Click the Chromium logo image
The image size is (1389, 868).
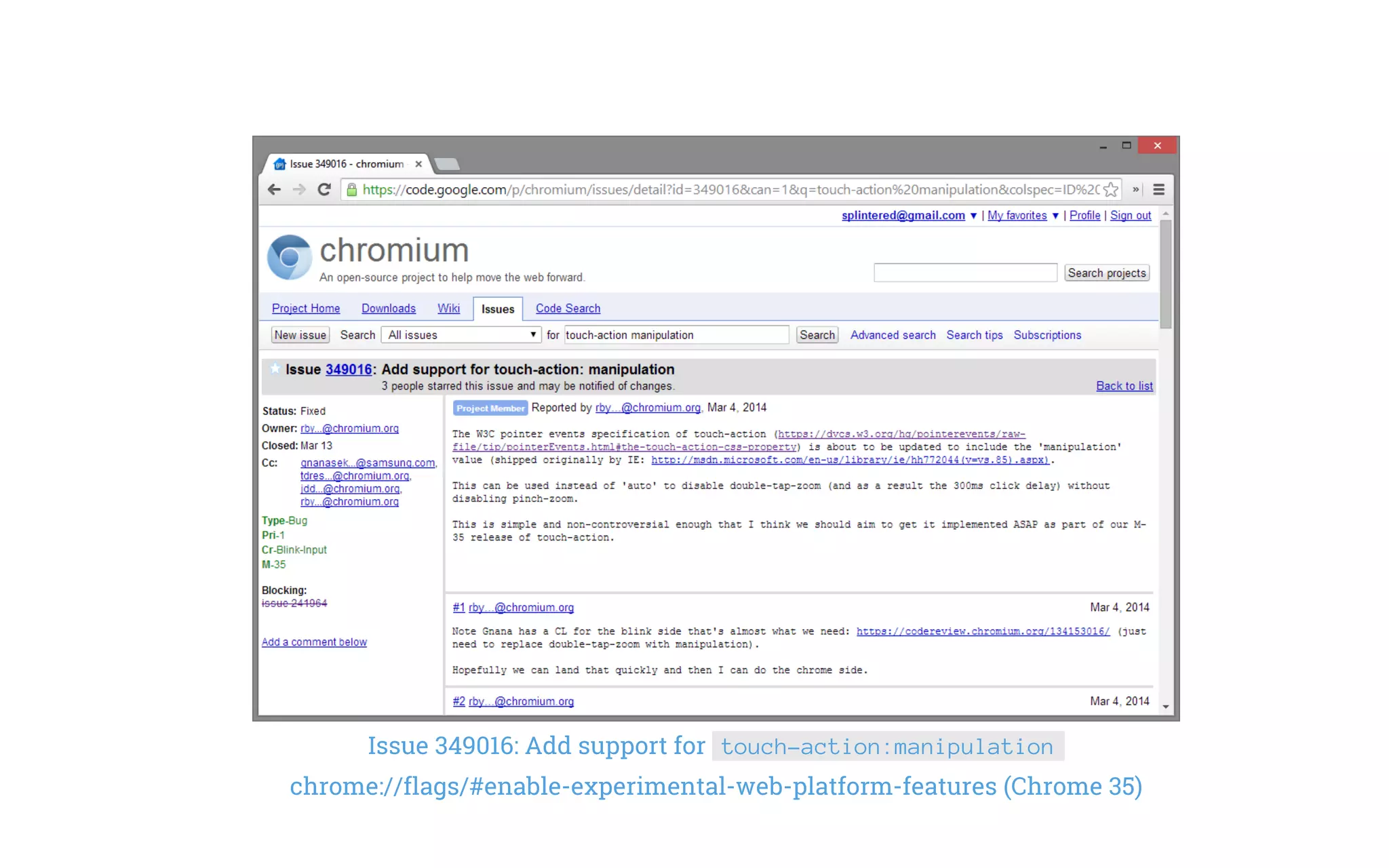(290, 258)
